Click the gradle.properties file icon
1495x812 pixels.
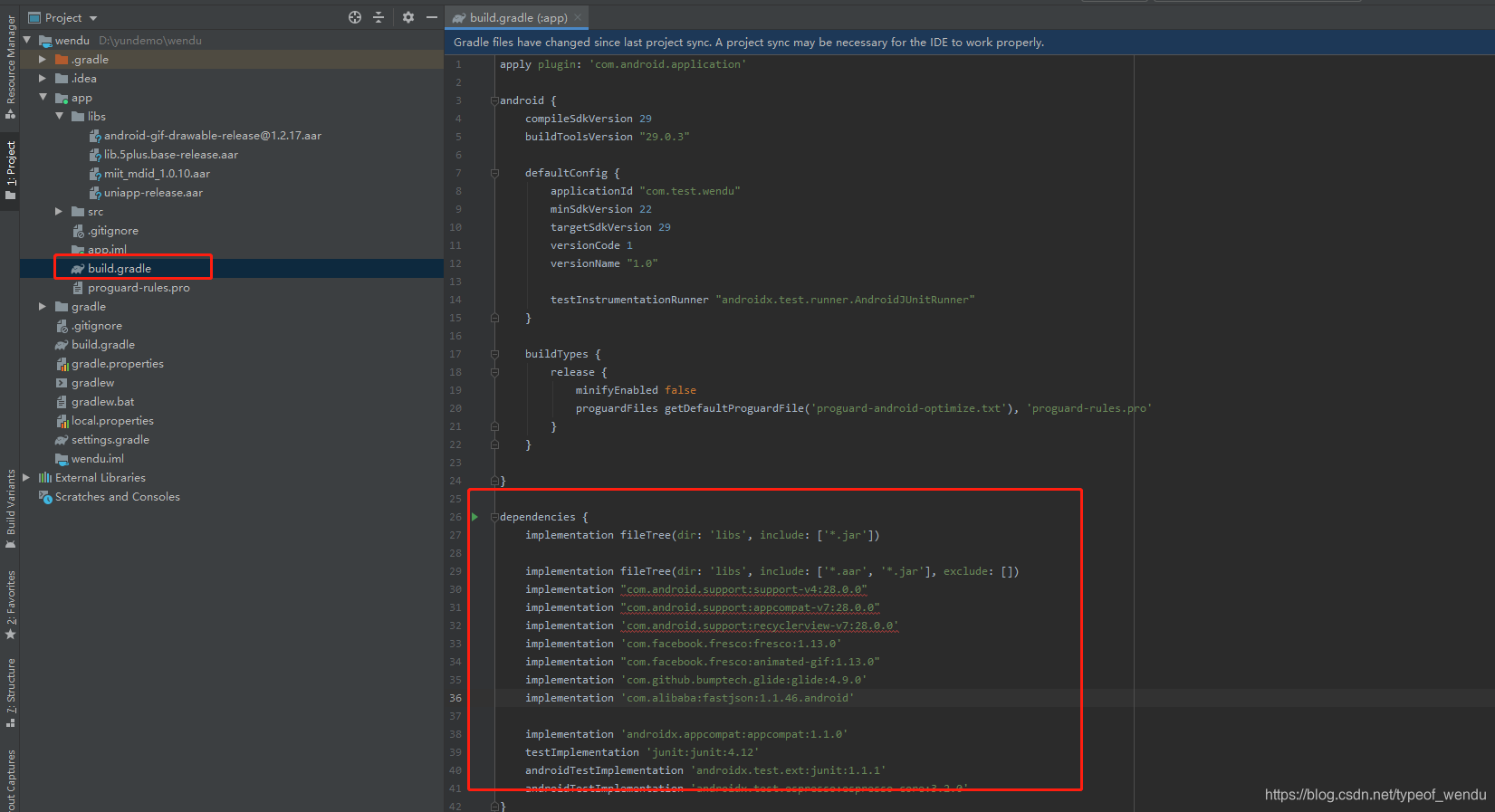pyautogui.click(x=62, y=364)
